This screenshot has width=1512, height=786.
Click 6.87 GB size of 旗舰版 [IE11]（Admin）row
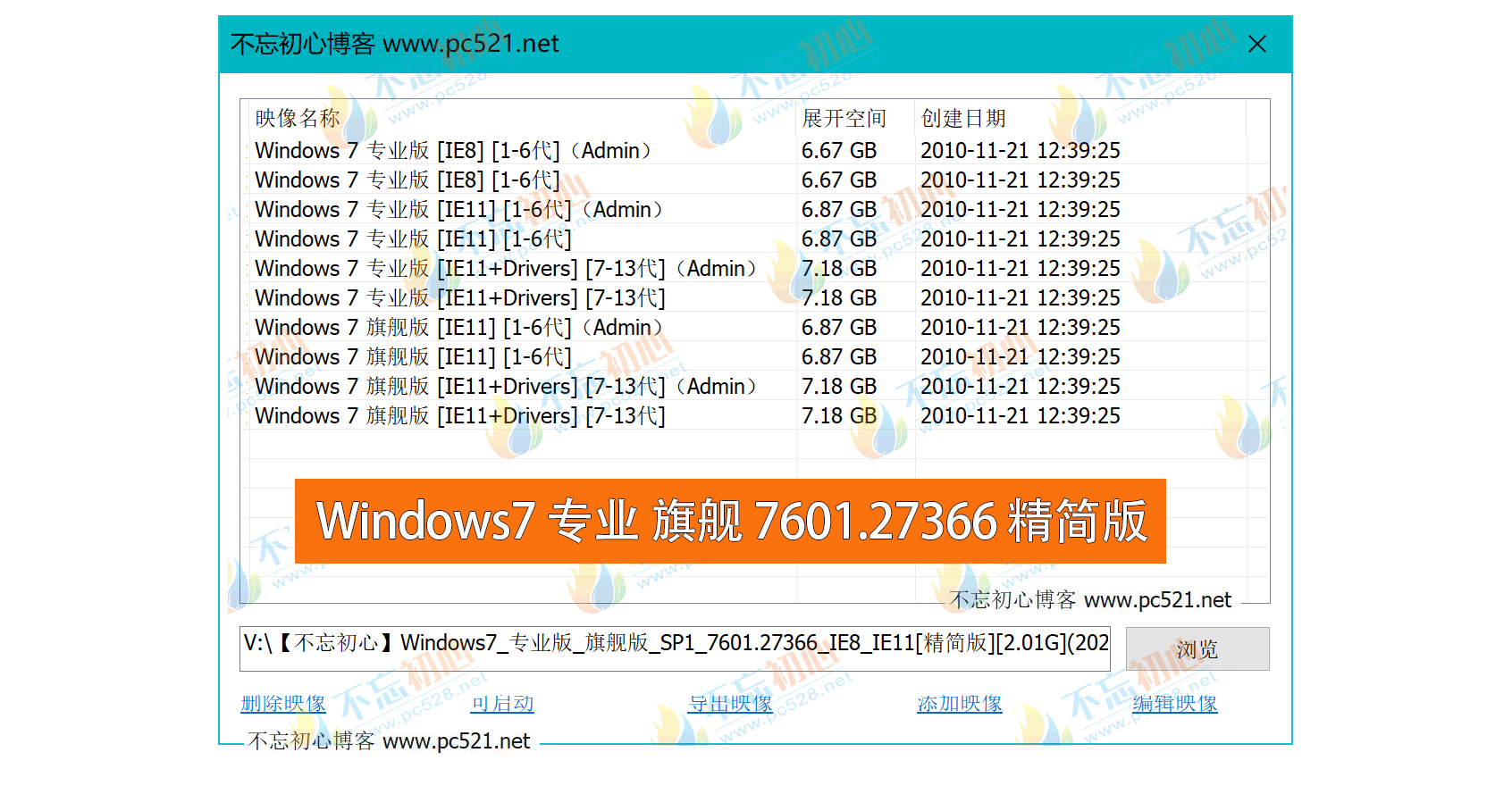pos(839,327)
